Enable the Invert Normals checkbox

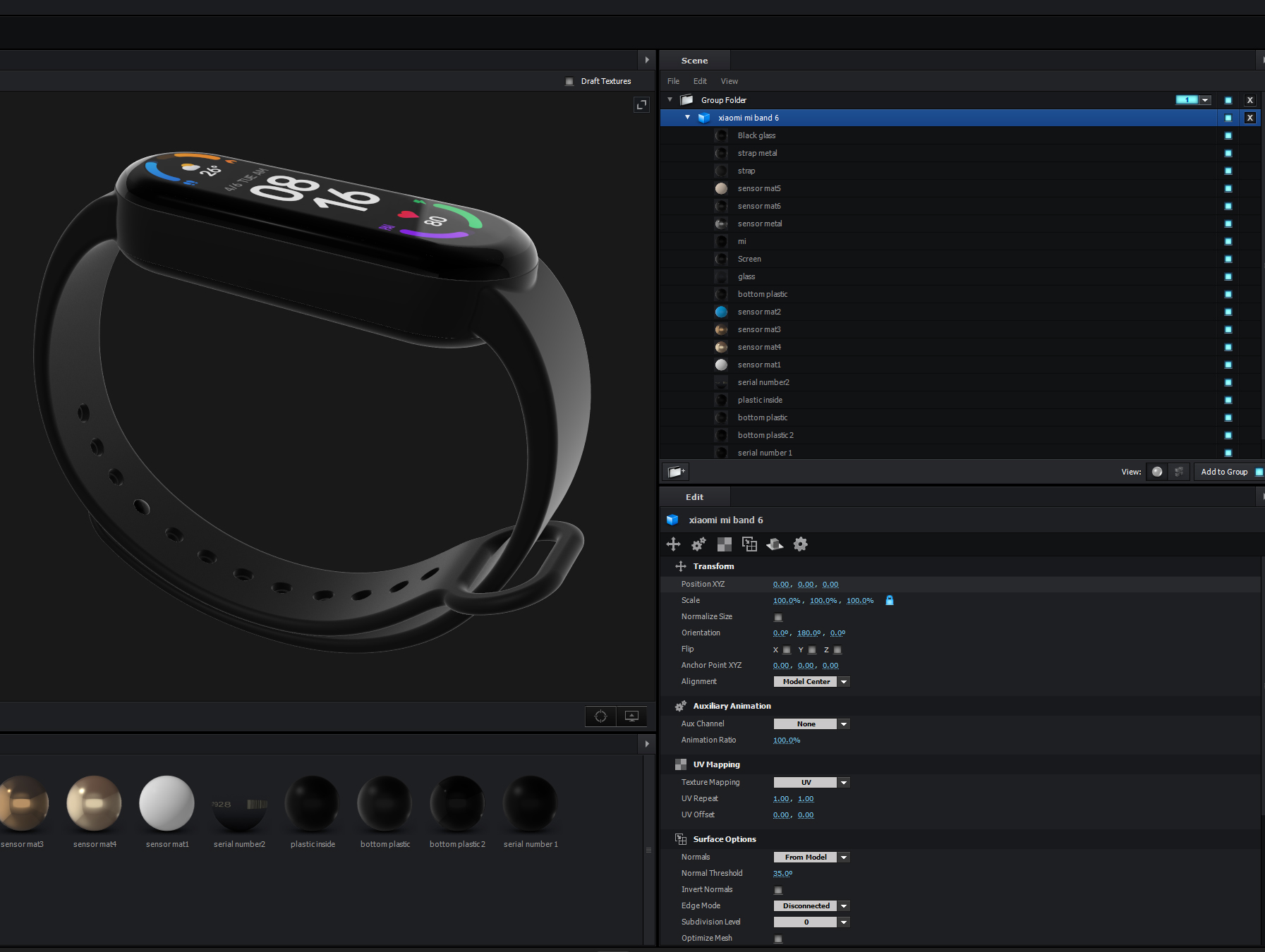[778, 890]
